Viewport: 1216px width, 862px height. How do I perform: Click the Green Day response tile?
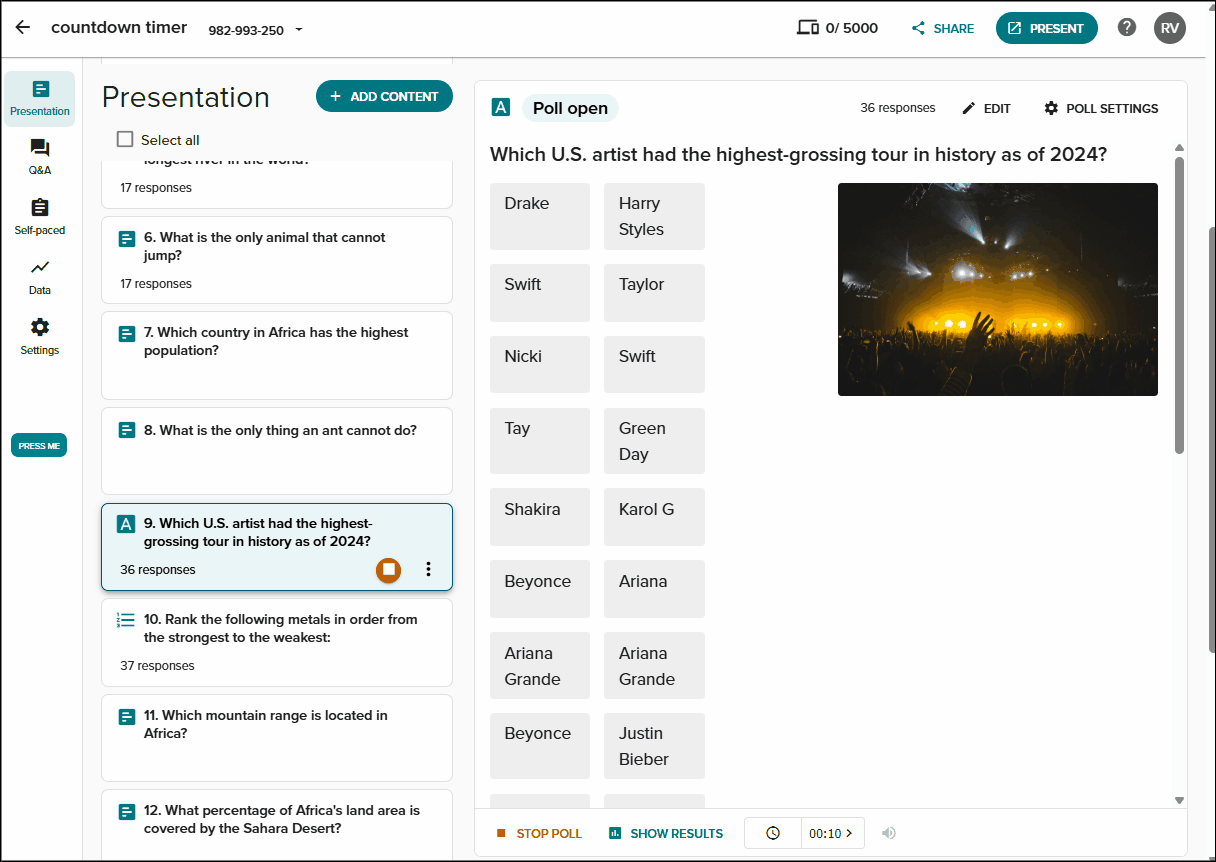(654, 441)
